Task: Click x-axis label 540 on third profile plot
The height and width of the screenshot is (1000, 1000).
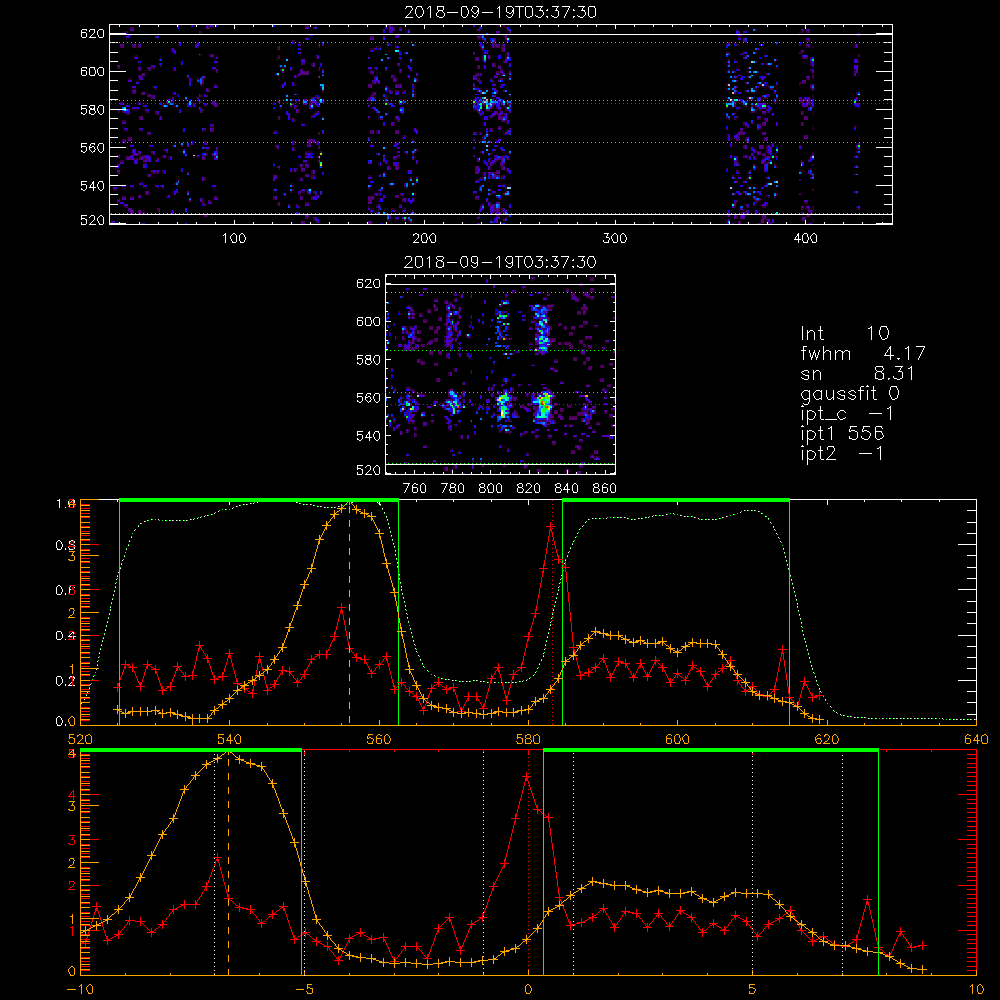Action: pos(230,739)
